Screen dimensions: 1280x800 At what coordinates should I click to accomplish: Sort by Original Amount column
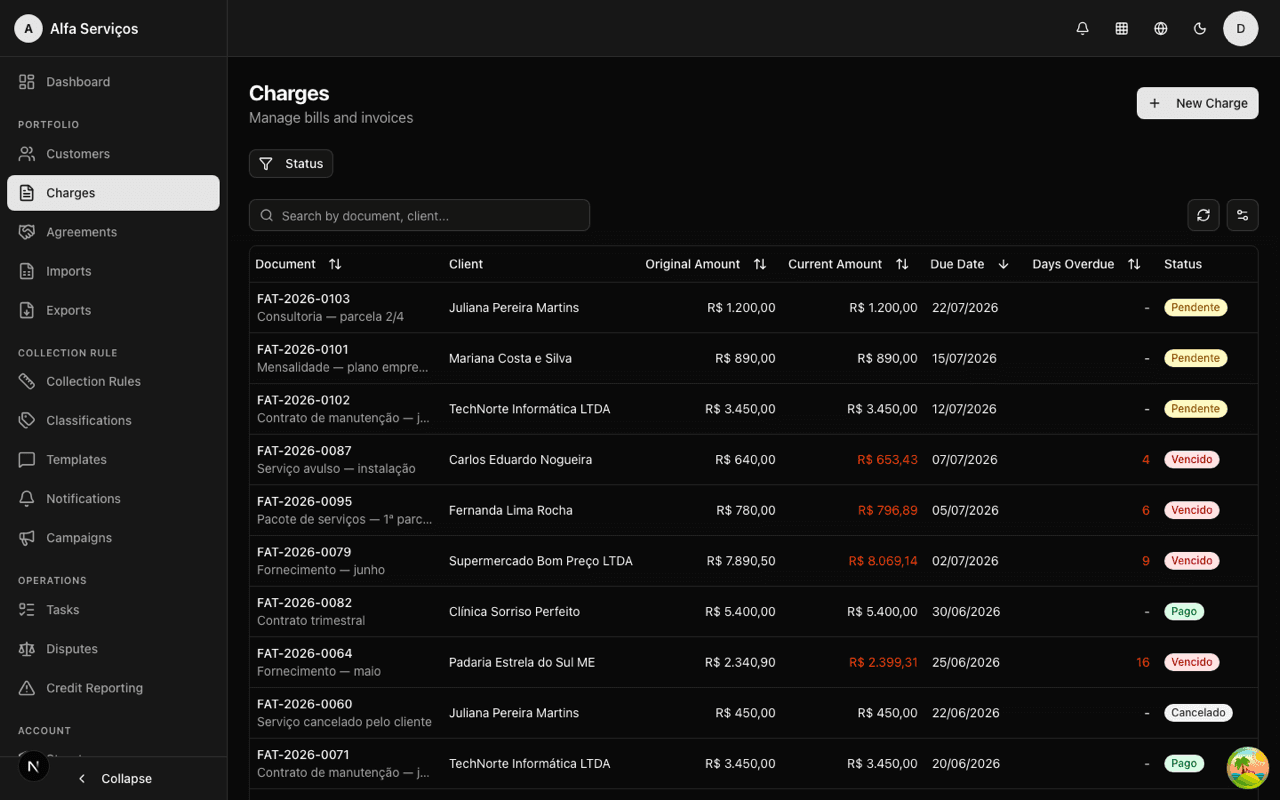pos(760,264)
